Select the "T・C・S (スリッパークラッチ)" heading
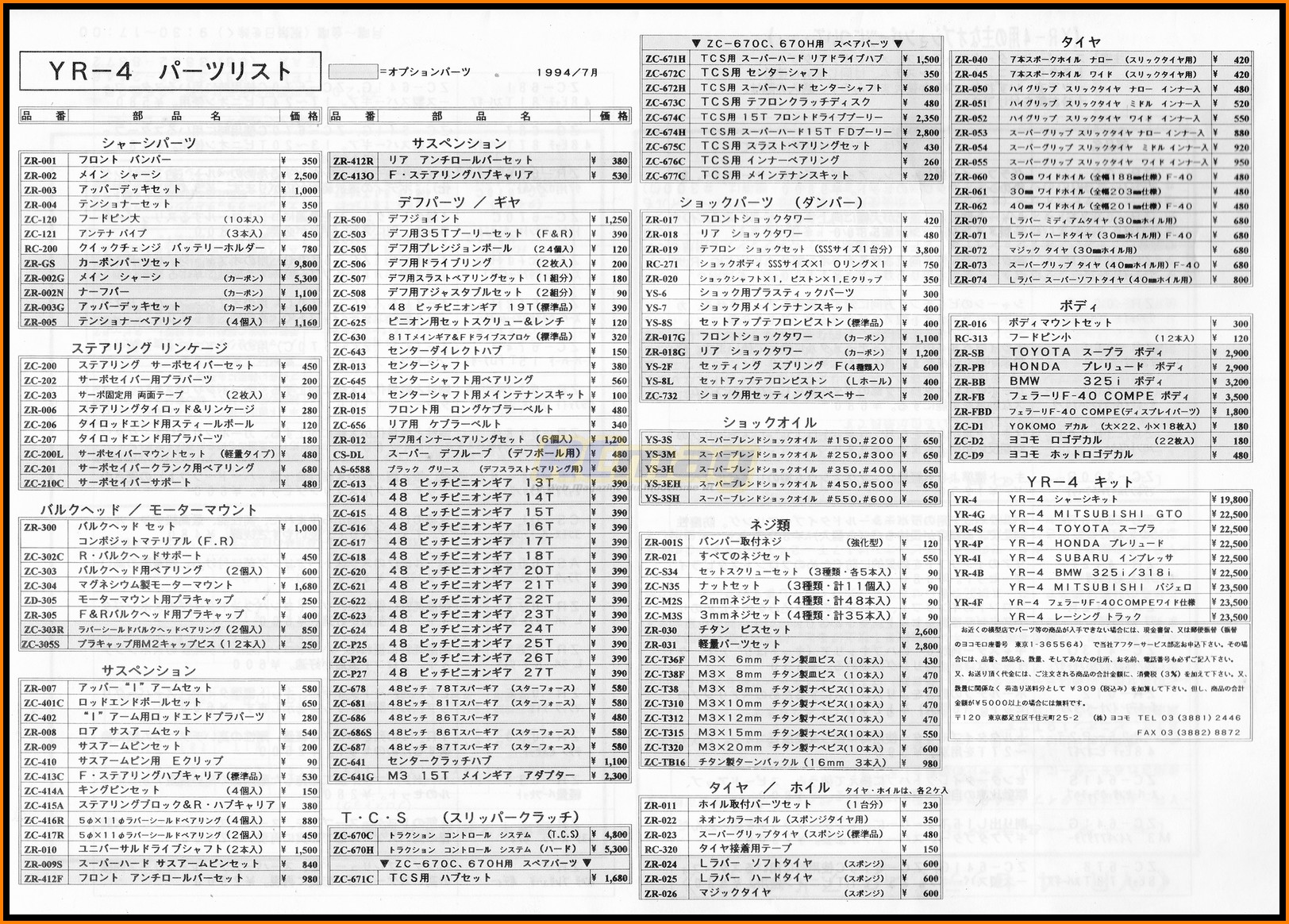Viewport: 1289px width, 924px height. point(461,818)
